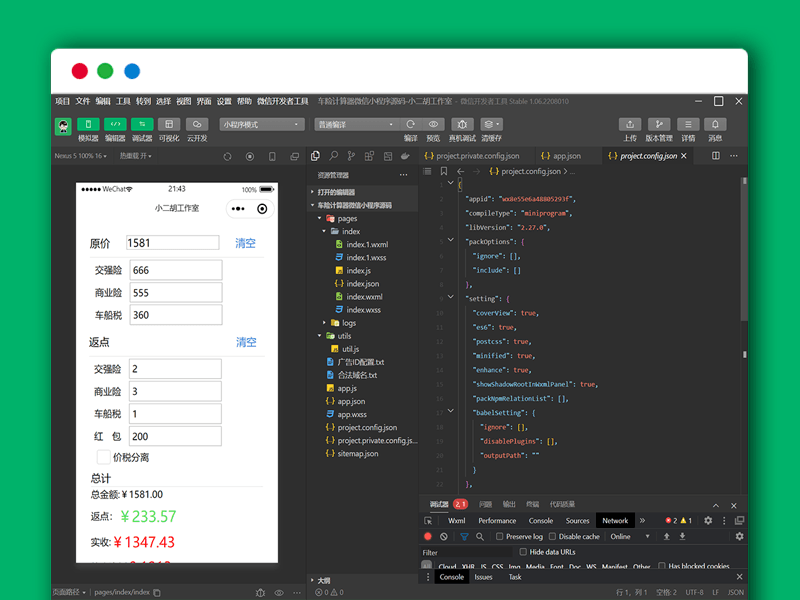Click the 预览 preview eye icon
The image size is (800, 600).
pos(433,125)
